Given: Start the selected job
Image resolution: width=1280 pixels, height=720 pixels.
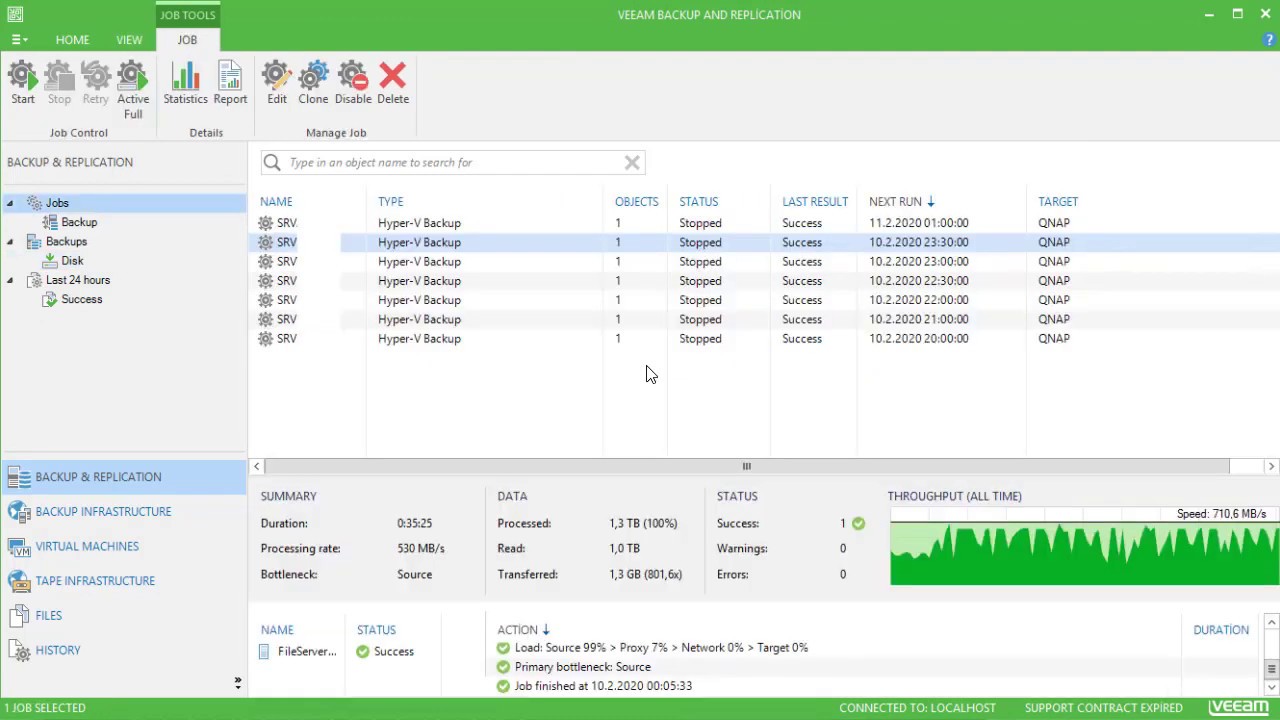Looking at the screenshot, I should (23, 83).
